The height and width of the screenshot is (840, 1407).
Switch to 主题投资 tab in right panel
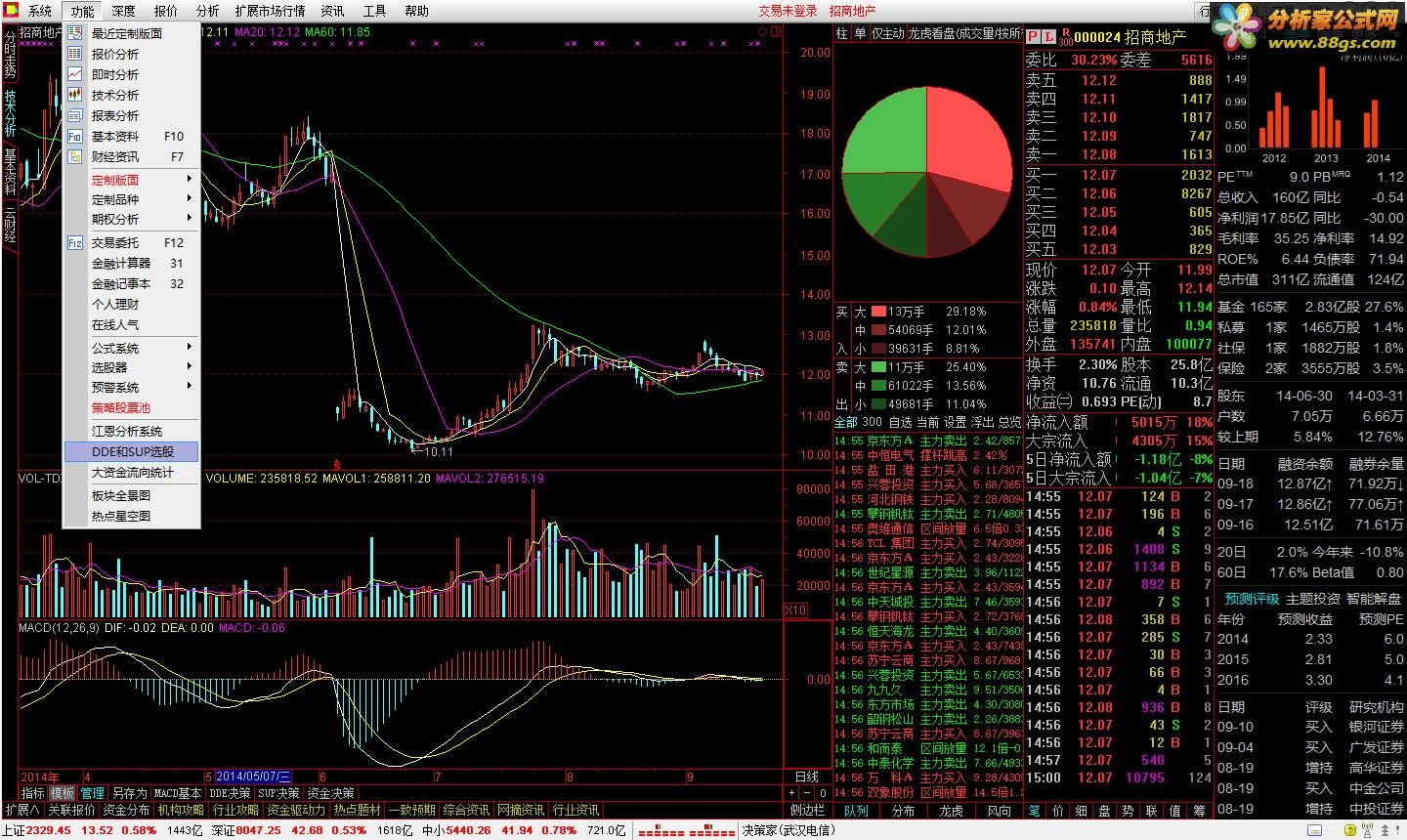click(x=1312, y=599)
